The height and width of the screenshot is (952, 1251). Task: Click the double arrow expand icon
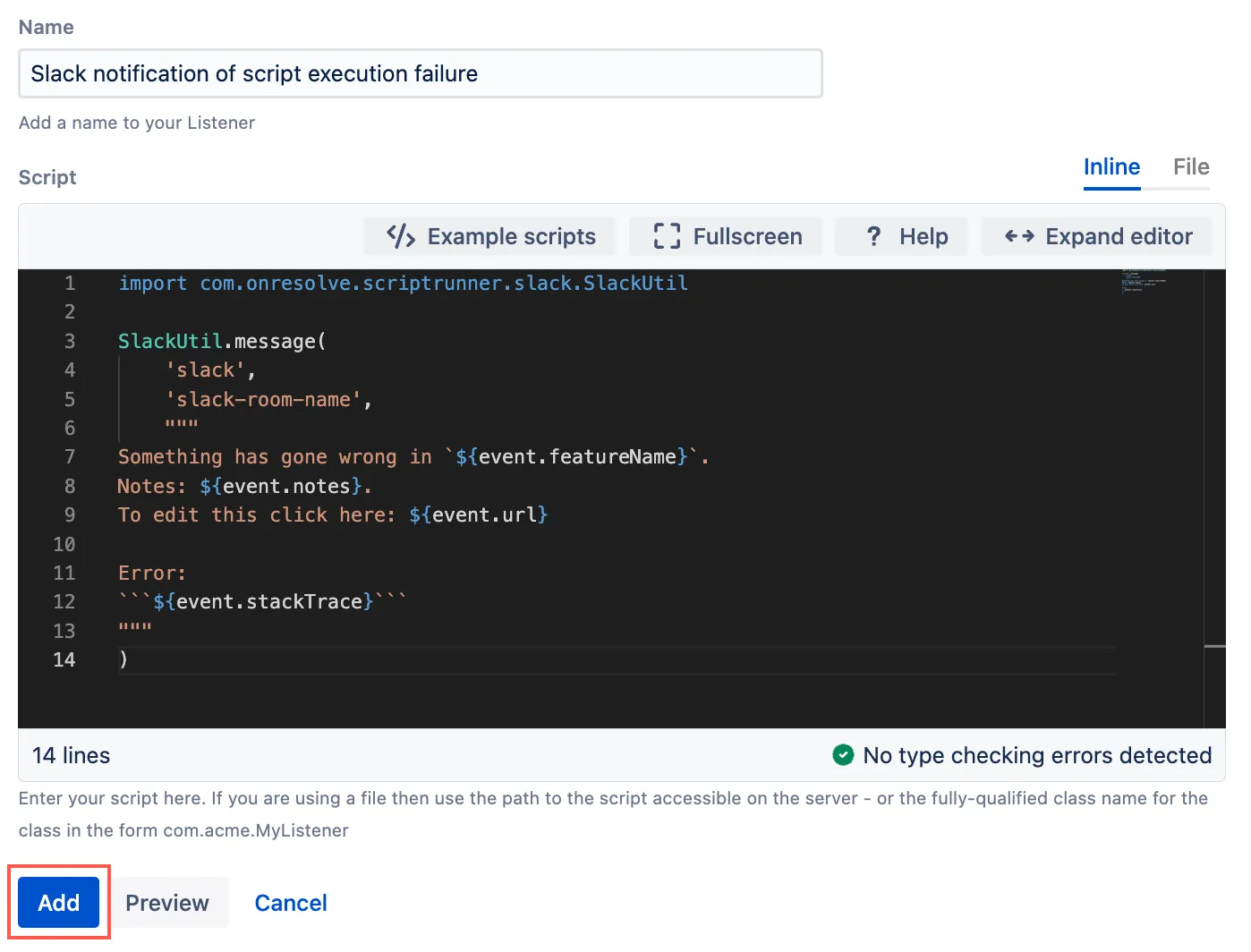pos(1019,236)
